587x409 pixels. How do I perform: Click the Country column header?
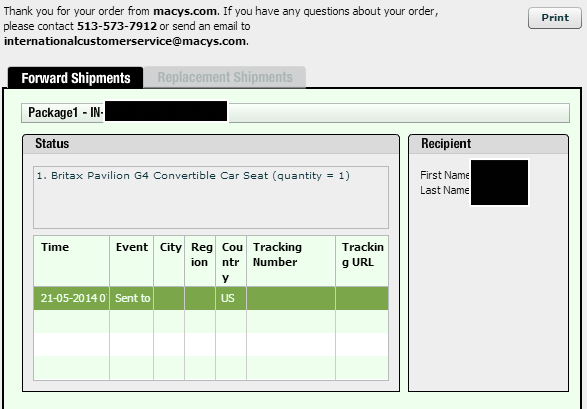point(231,261)
